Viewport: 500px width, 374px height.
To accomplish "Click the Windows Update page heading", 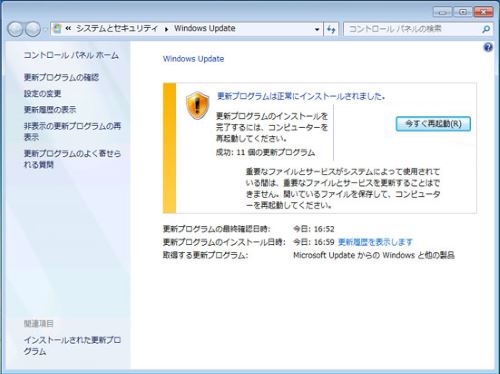I will [193, 59].
